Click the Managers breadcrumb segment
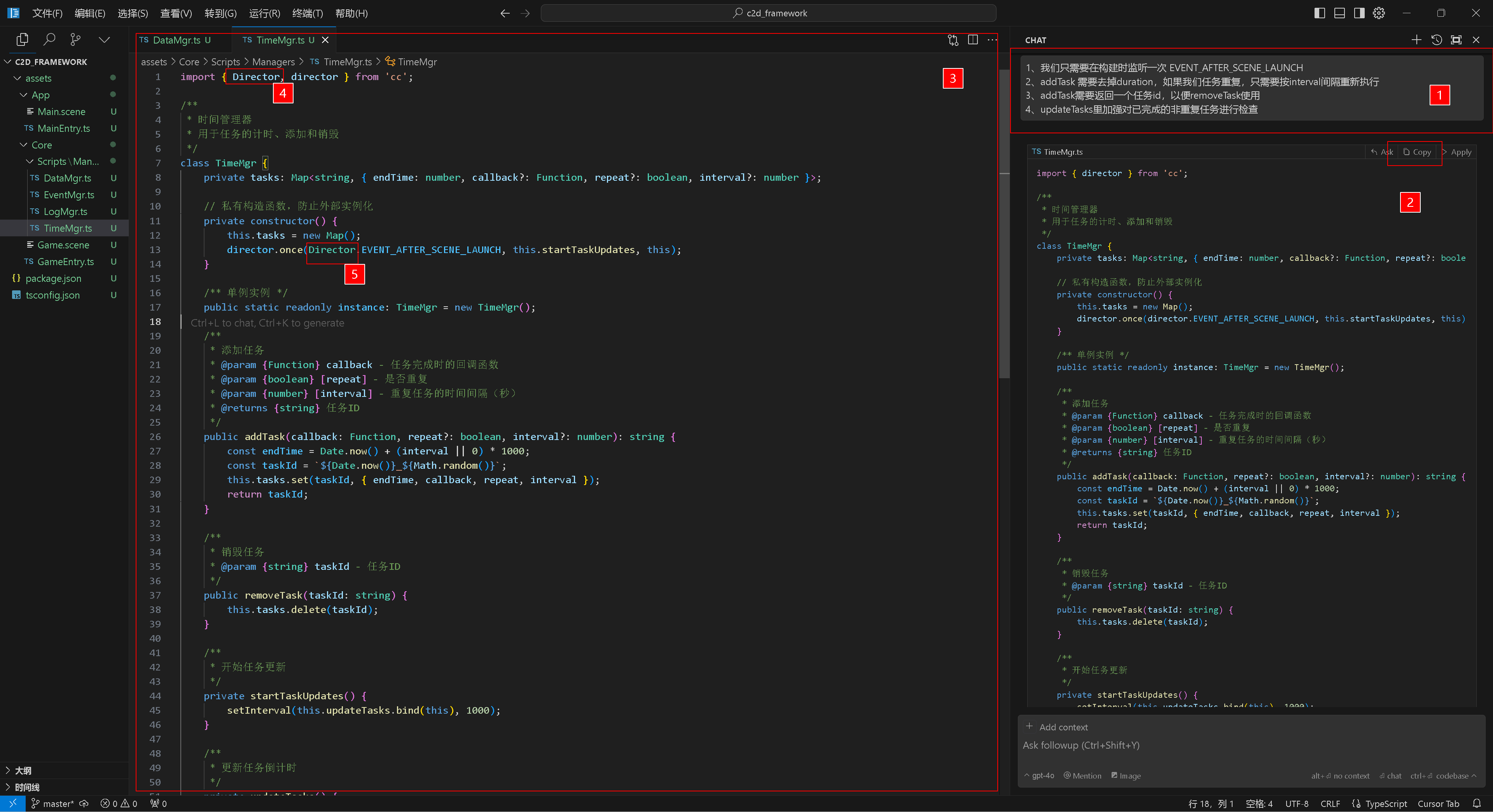1493x812 pixels. (273, 62)
